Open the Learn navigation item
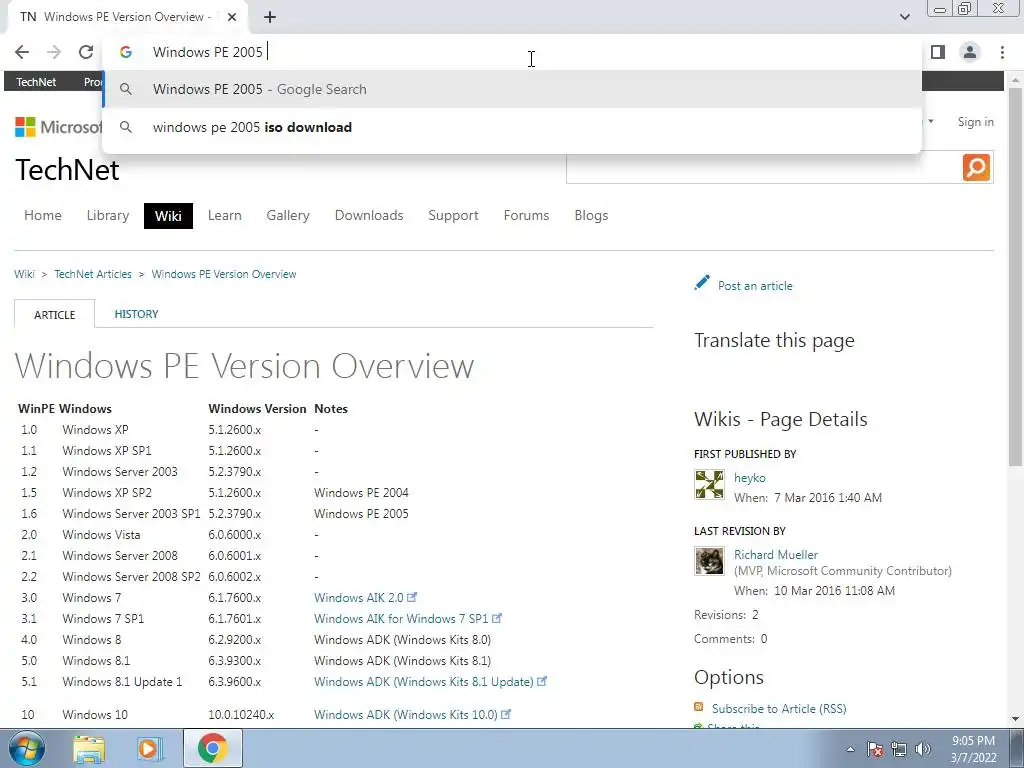 tap(225, 216)
